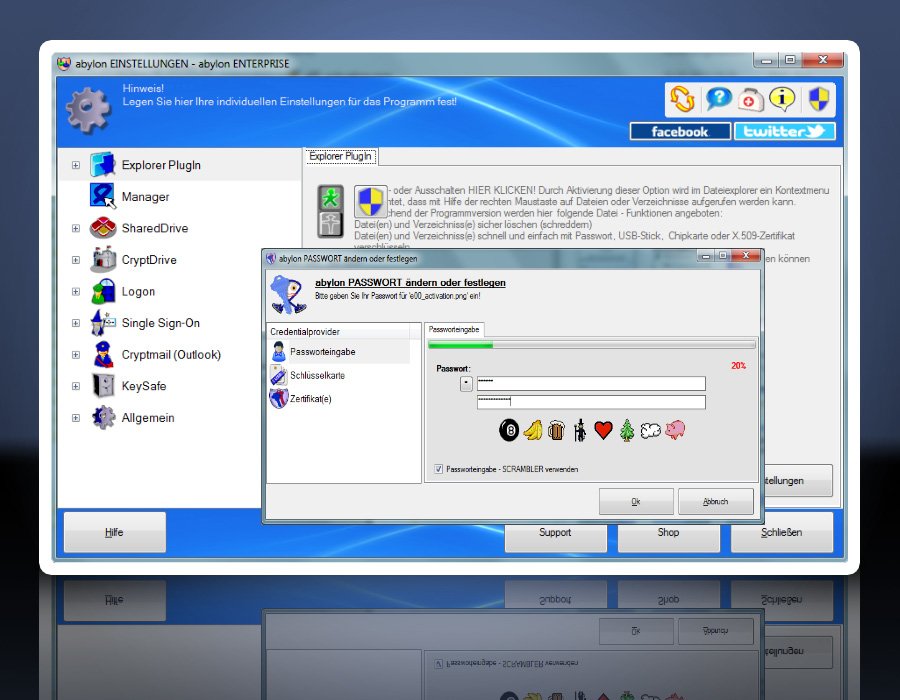Viewport: 900px width, 700px height.
Task: Click the KeySafe tree label
Action: coord(144,386)
